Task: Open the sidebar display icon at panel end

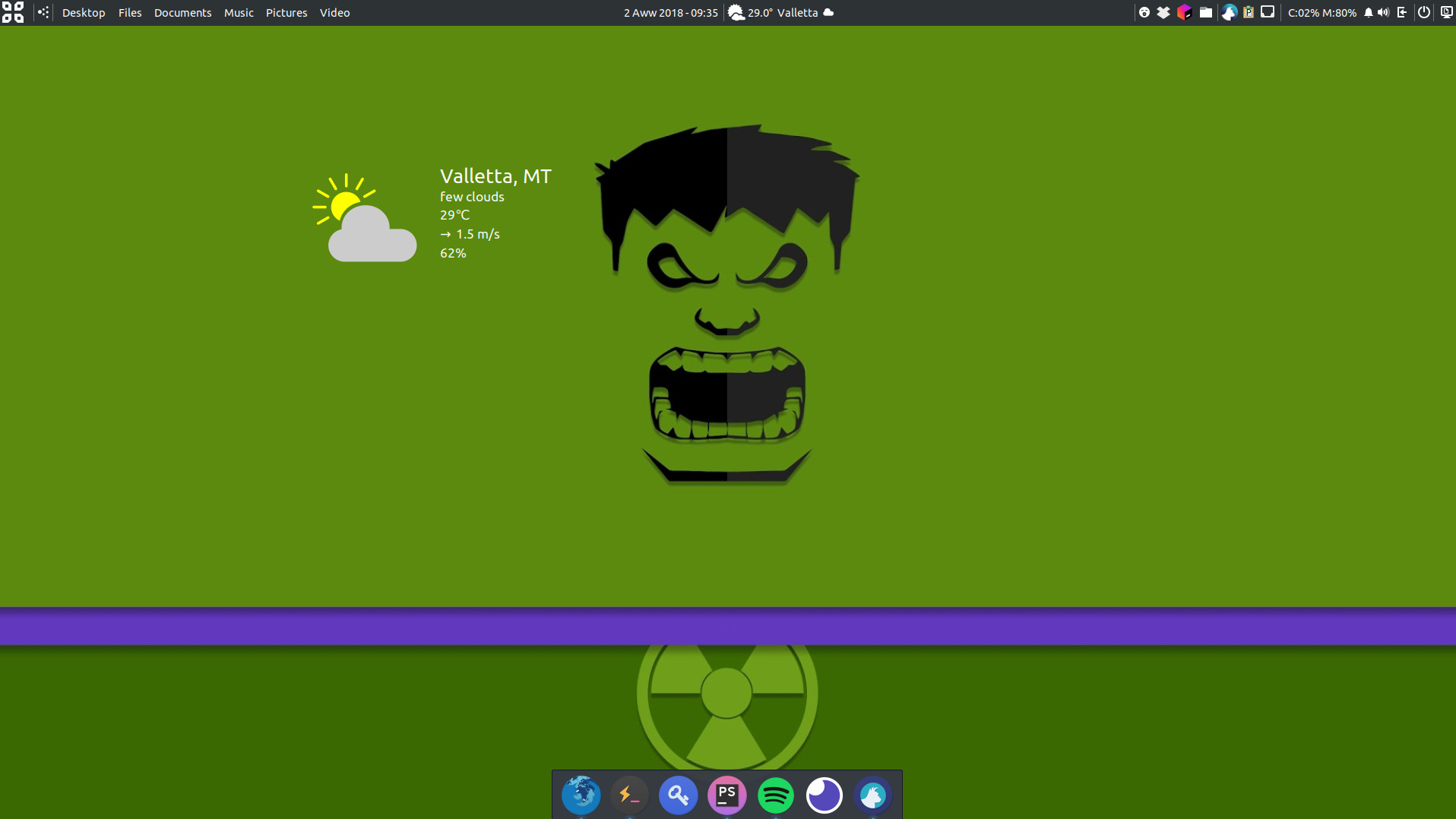Action: click(1447, 12)
